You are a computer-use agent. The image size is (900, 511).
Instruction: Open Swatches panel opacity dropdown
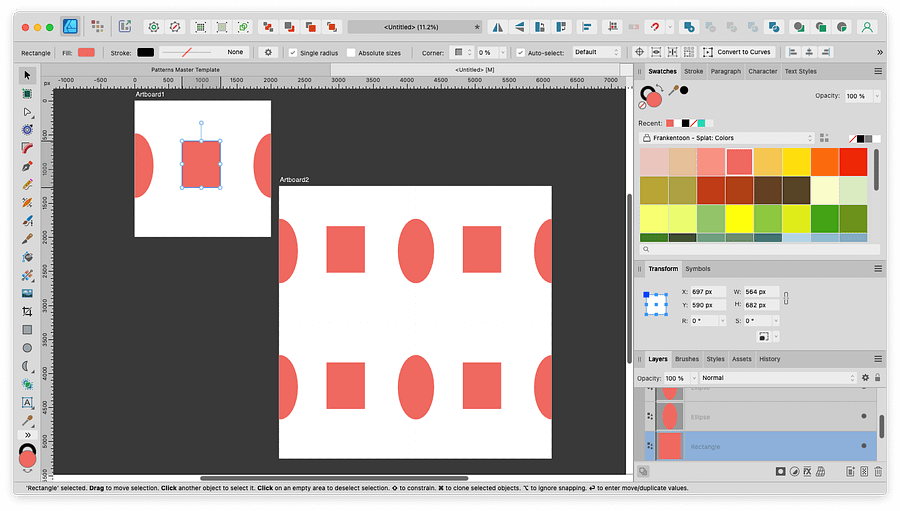pos(877,96)
